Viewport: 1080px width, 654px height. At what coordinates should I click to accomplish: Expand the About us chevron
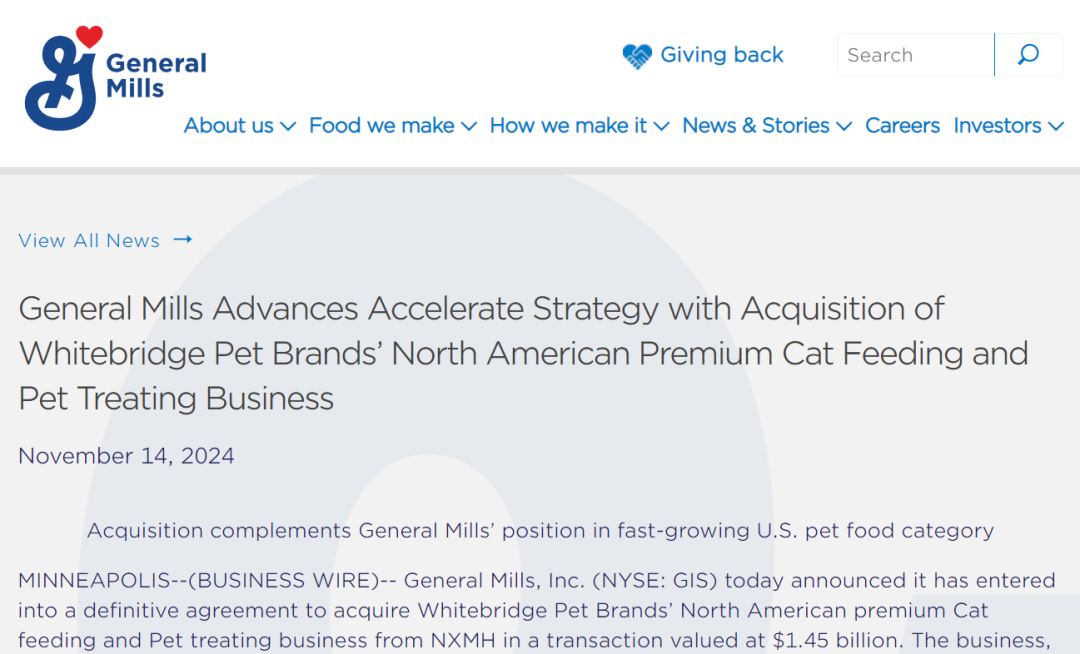coord(288,126)
